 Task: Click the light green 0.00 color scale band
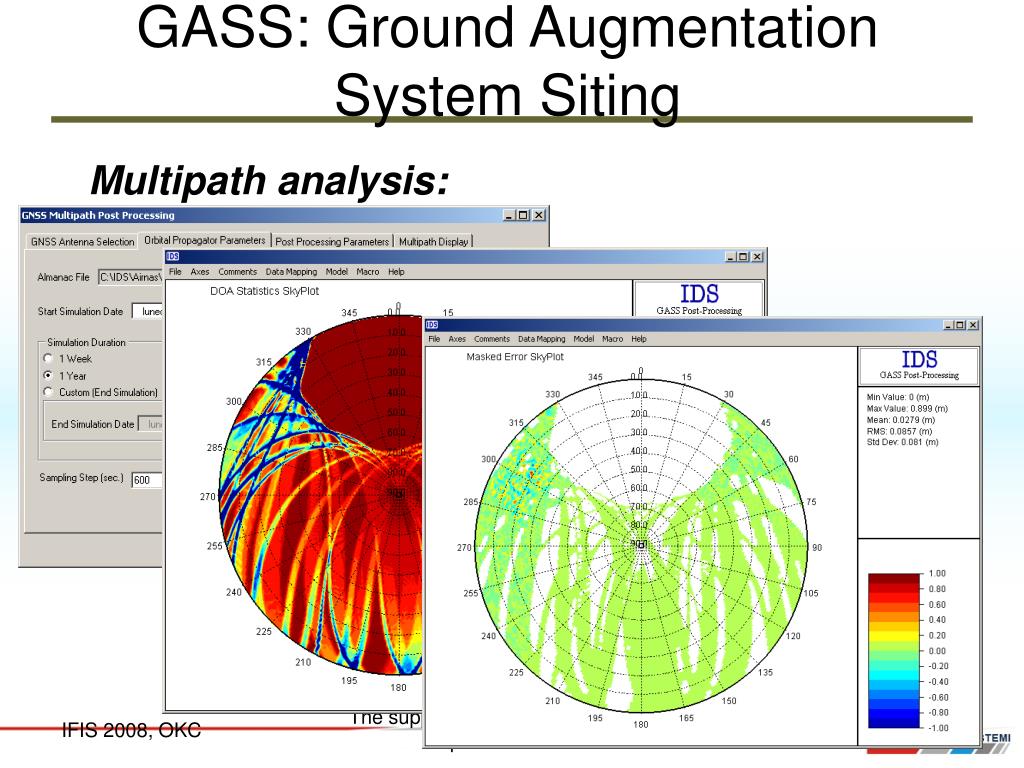894,648
